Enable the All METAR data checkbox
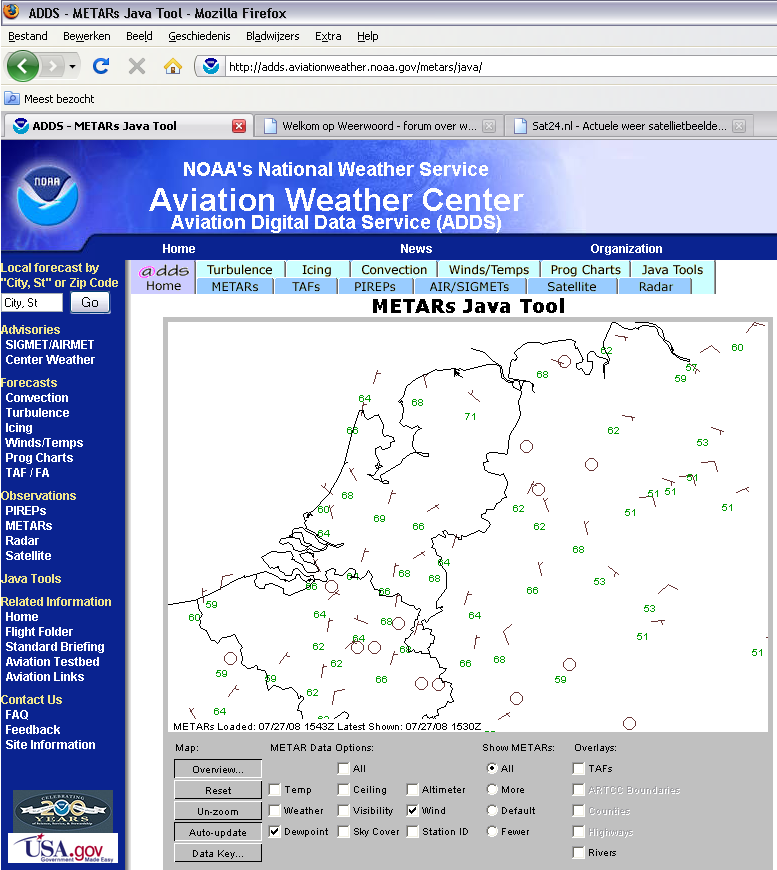Viewport: 777px width, 870px height. pyautogui.click(x=344, y=768)
